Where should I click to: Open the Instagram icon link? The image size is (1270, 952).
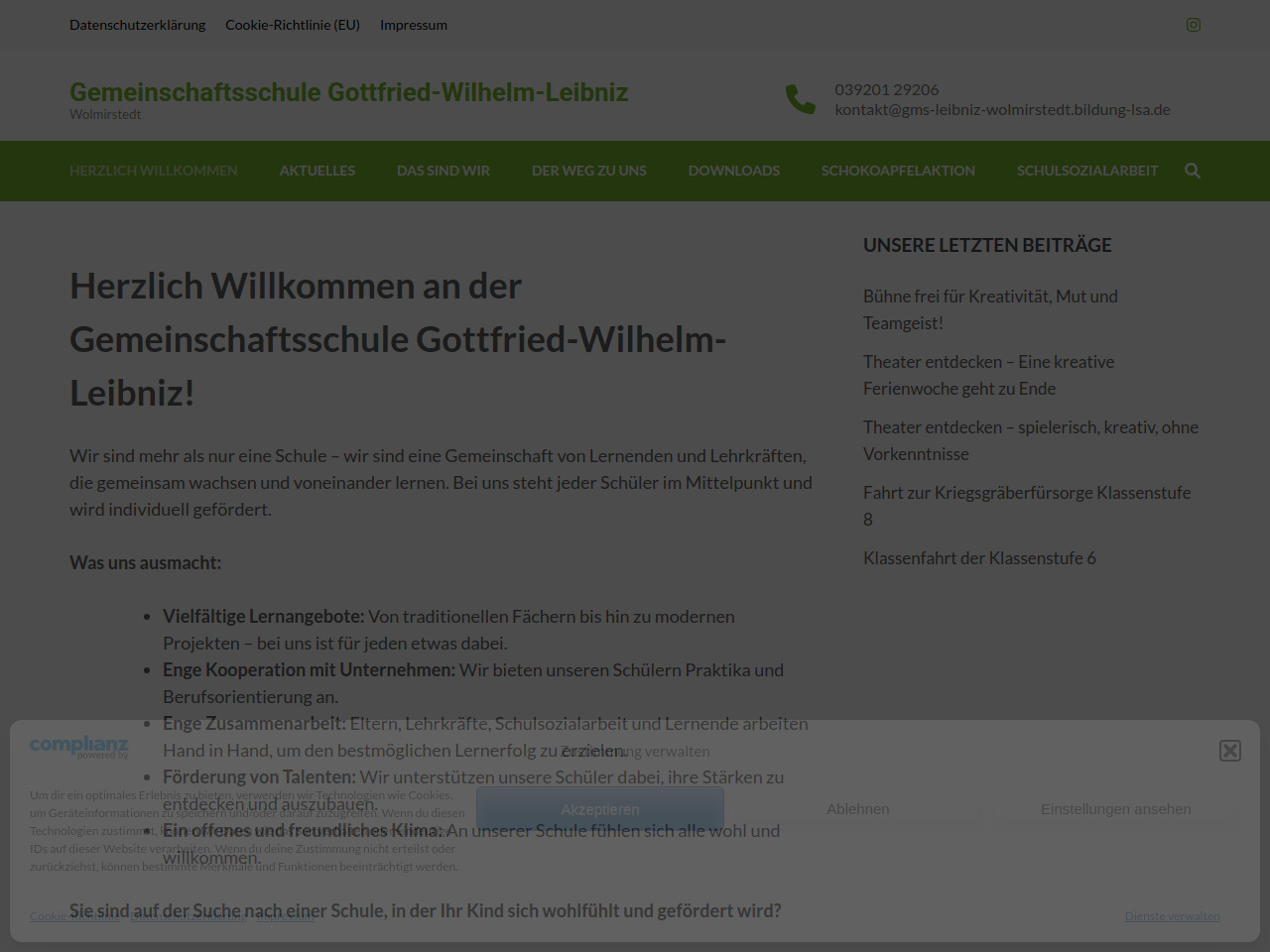(1193, 25)
